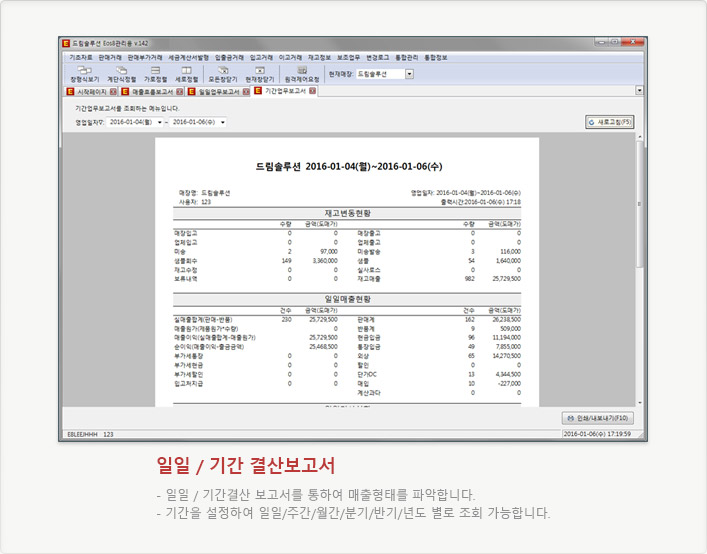Click the scrollbar up arrow

coord(639,136)
